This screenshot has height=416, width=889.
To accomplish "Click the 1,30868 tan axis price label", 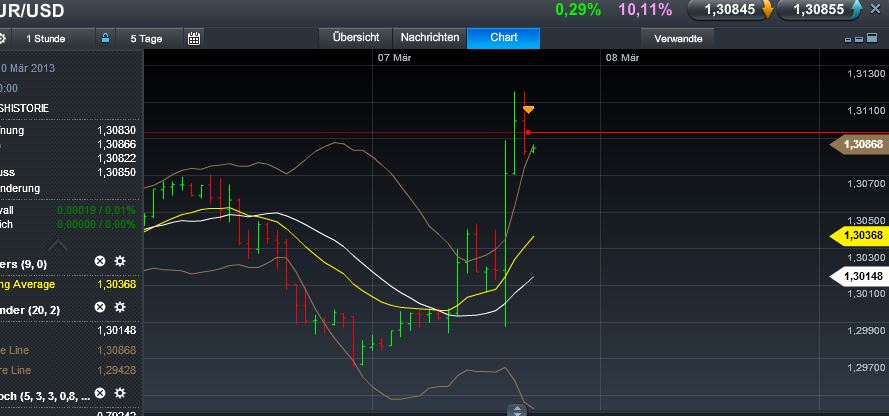I will point(860,145).
